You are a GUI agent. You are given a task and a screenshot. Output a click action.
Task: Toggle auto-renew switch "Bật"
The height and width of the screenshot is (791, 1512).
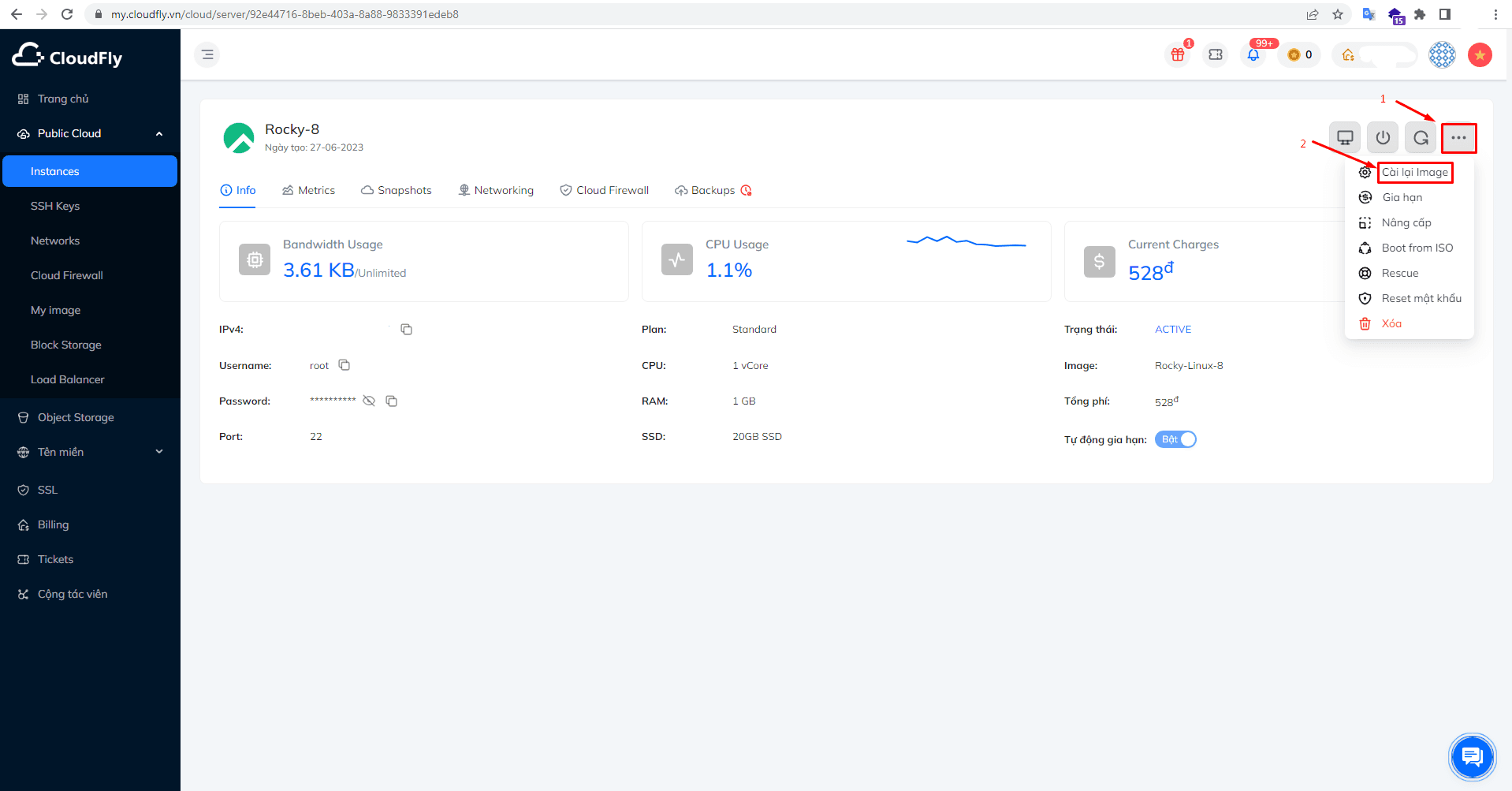(x=1175, y=439)
